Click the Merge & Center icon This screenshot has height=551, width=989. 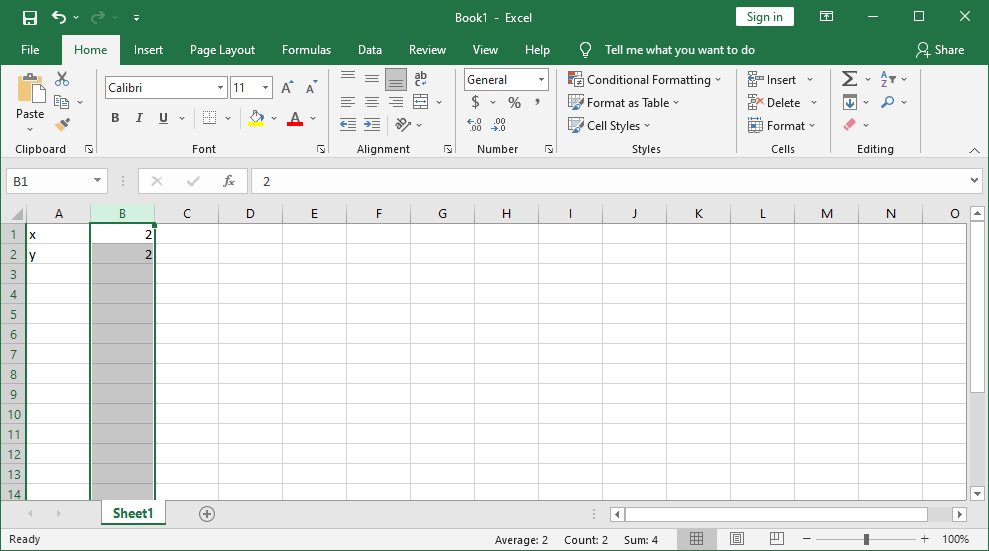tap(421, 102)
